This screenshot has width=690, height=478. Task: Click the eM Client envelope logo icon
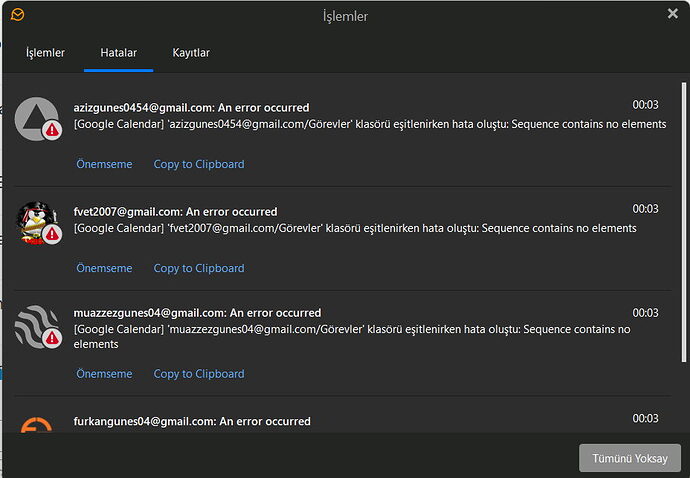coord(17,15)
